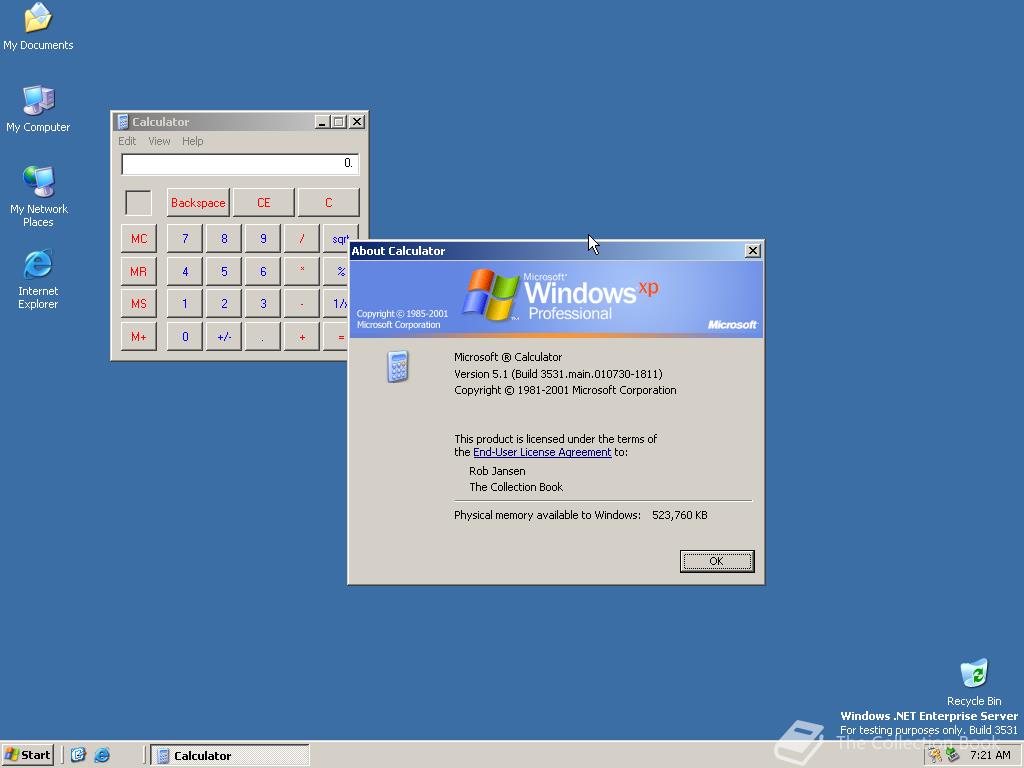Click the minus (-) key
1024x768 pixels.
point(302,304)
